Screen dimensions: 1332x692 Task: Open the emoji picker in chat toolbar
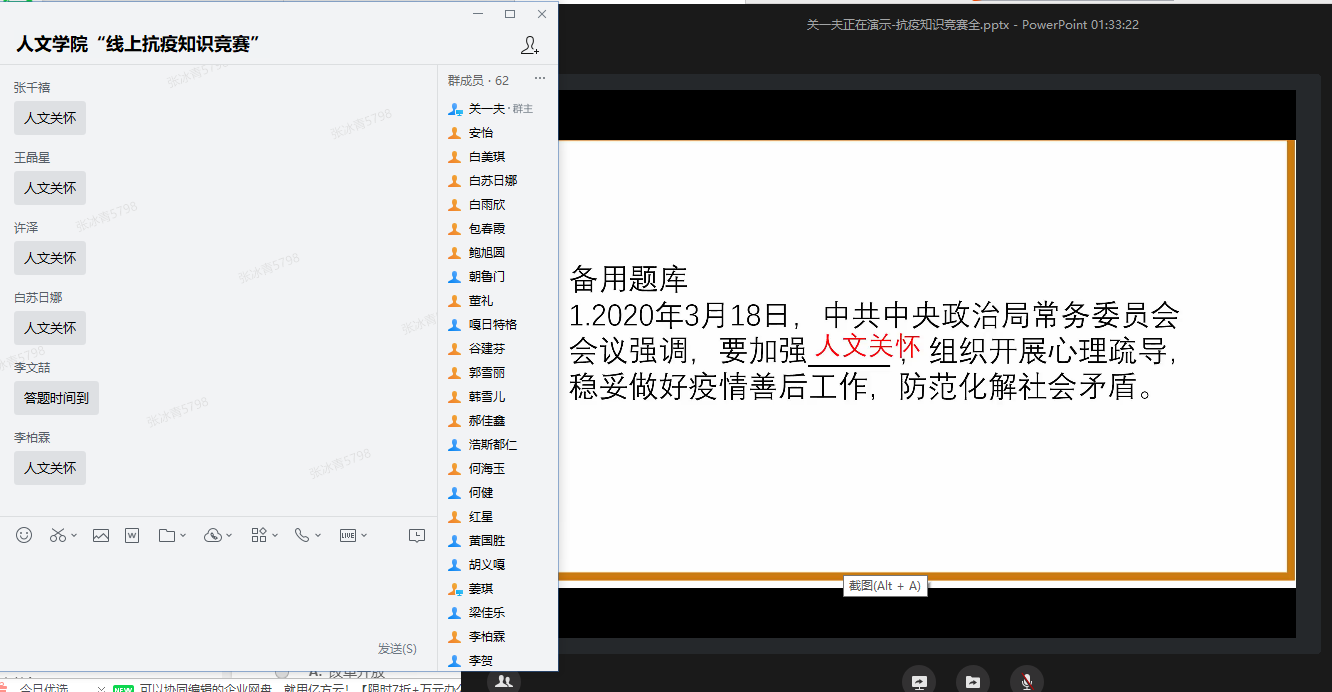tap(24, 535)
